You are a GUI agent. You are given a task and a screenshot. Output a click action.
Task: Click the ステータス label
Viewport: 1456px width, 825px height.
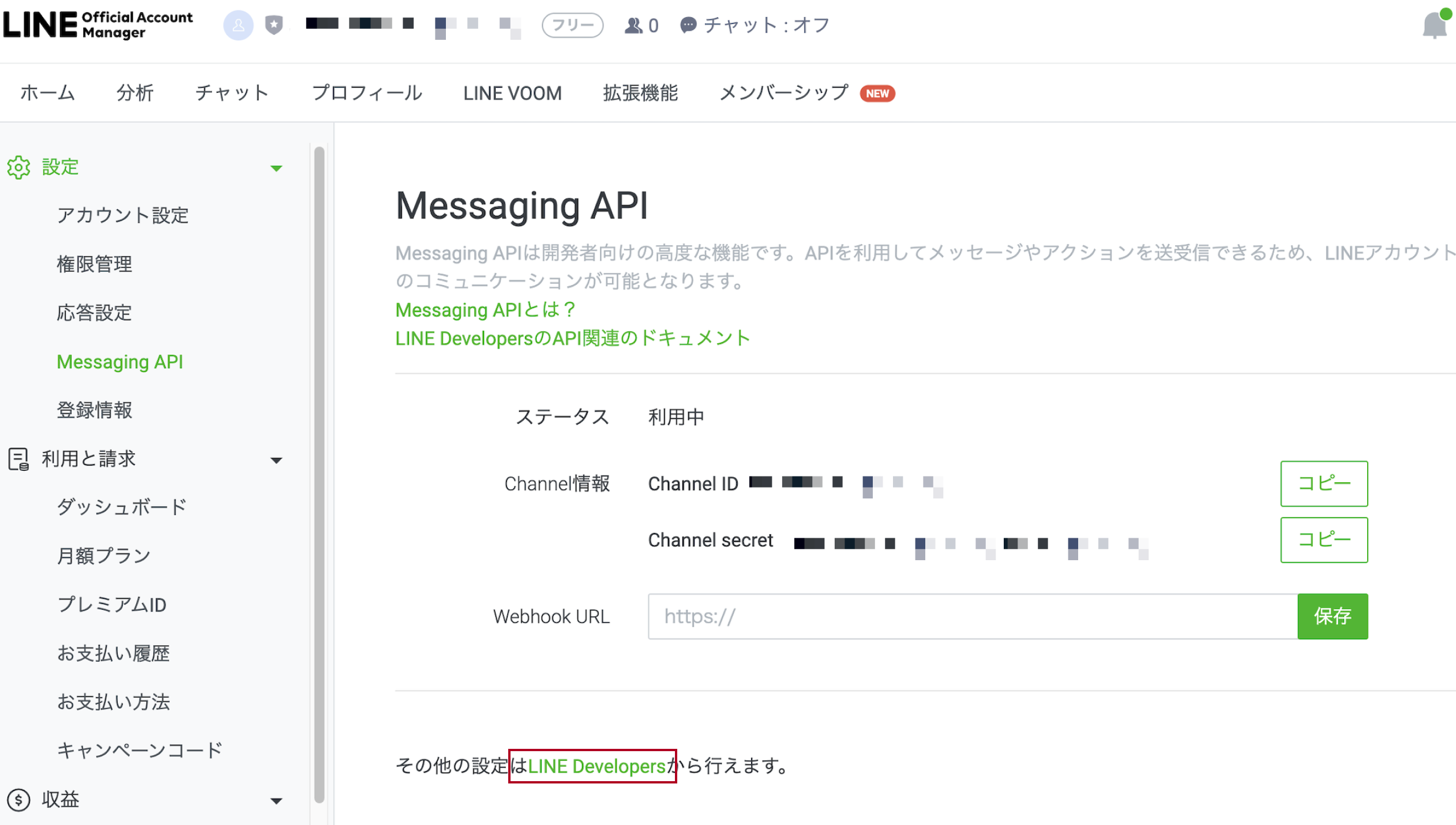tap(562, 417)
